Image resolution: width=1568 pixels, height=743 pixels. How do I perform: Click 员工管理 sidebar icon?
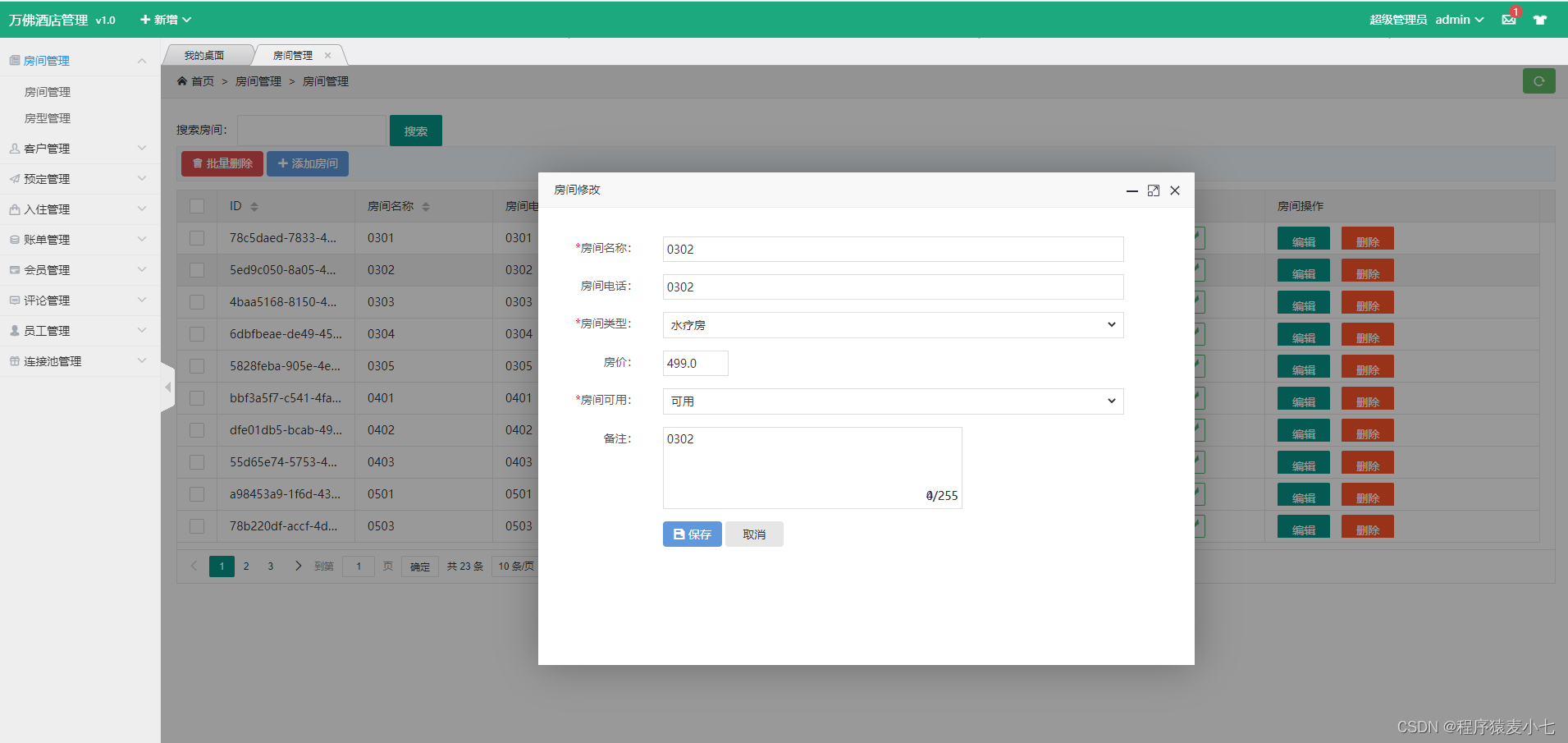pyautogui.click(x=15, y=331)
